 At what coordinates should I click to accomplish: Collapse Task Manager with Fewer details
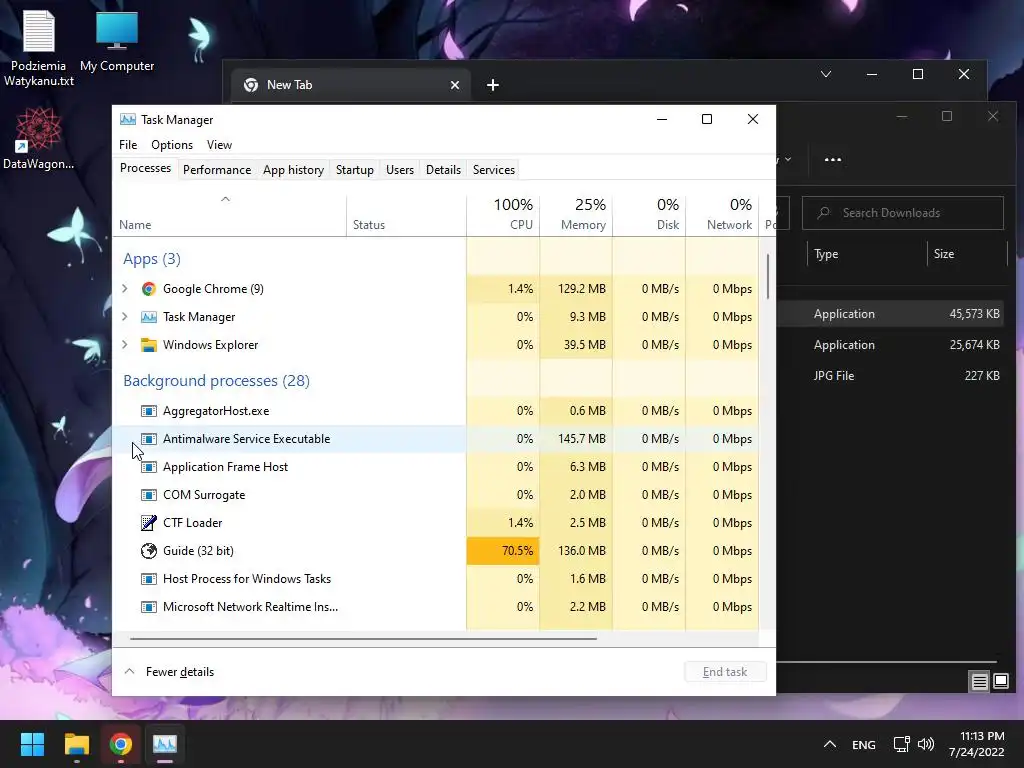(169, 671)
